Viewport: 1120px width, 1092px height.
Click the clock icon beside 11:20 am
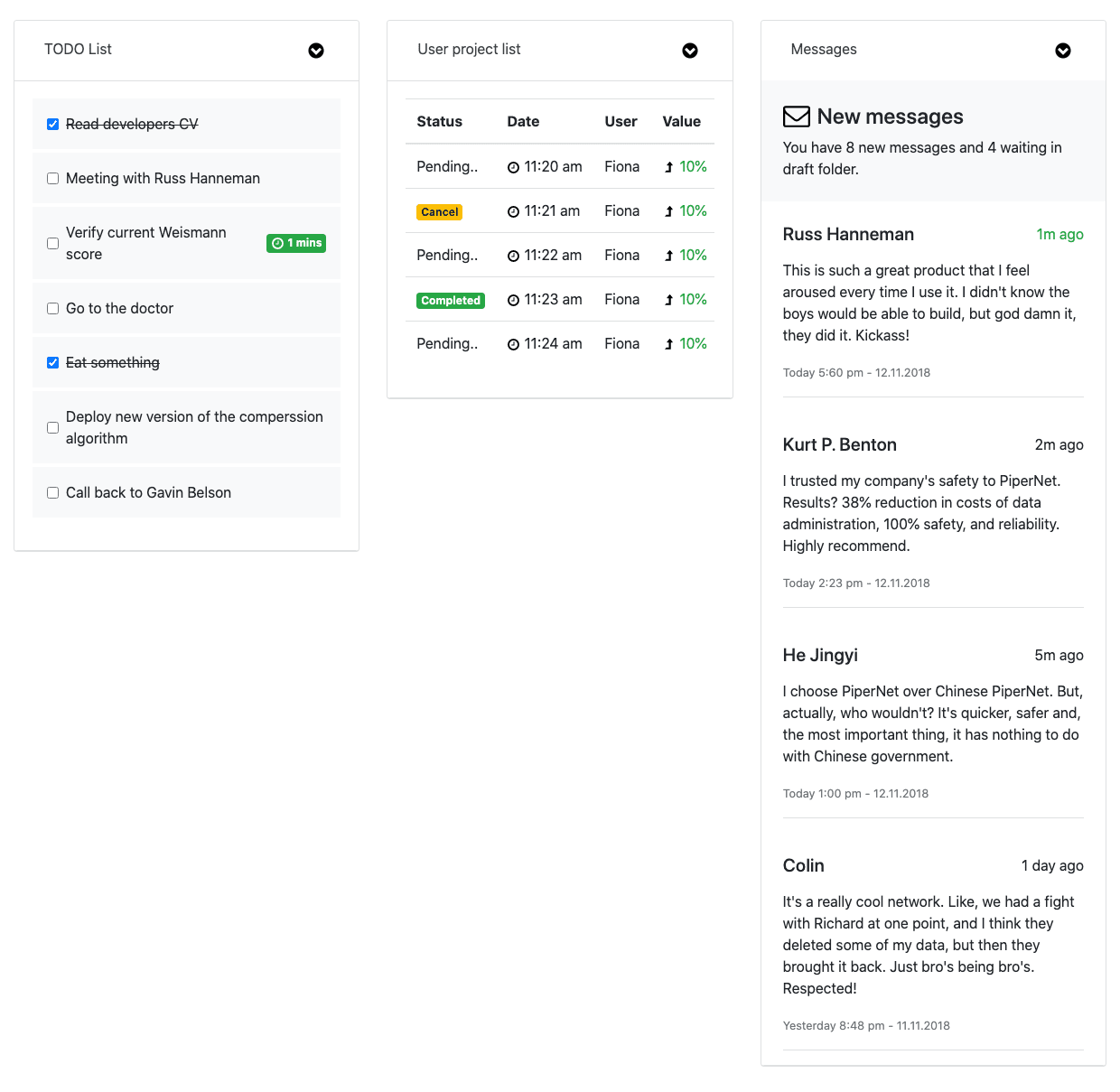pos(512,166)
